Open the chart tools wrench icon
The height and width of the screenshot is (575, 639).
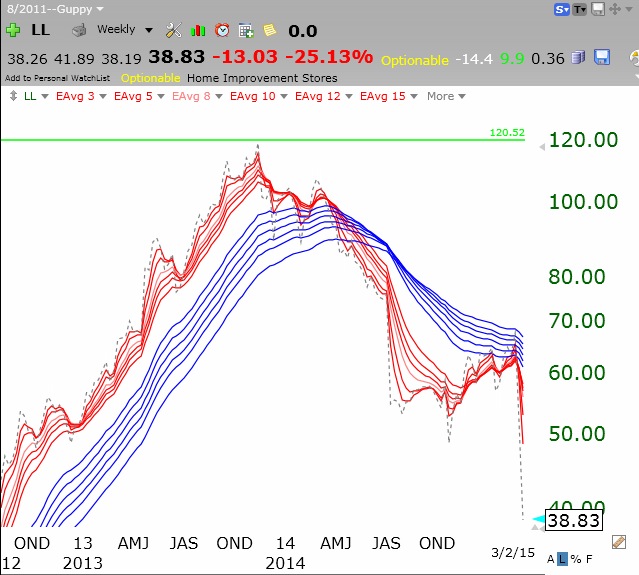pyautogui.click(x=174, y=31)
